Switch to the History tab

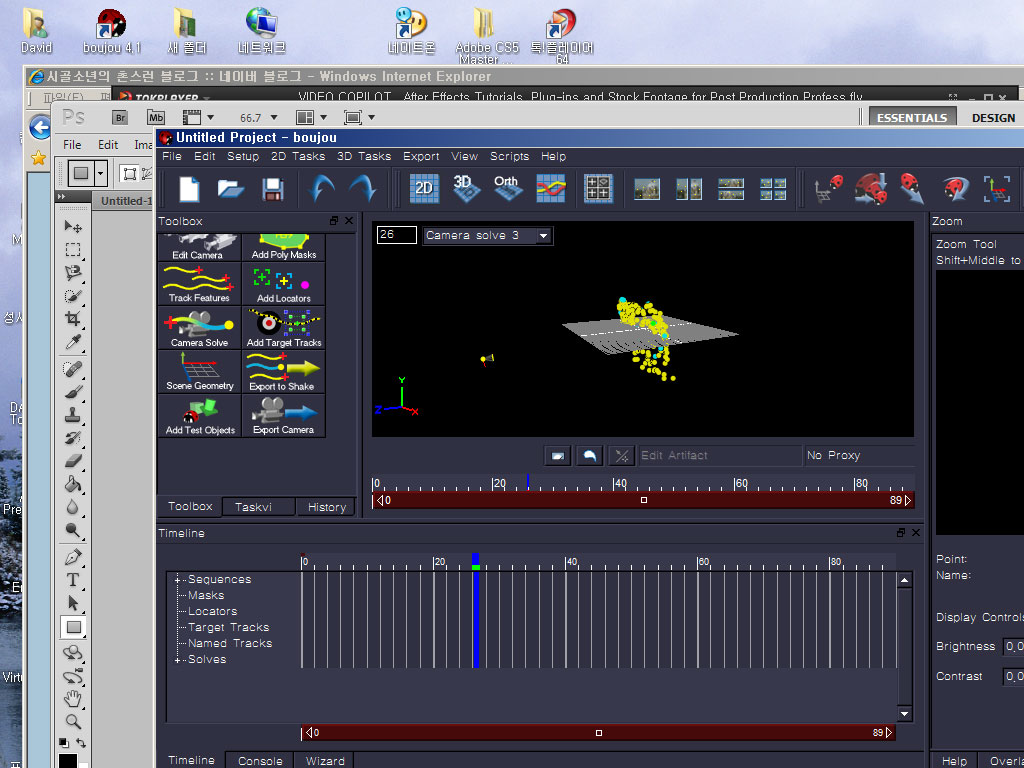coord(327,507)
